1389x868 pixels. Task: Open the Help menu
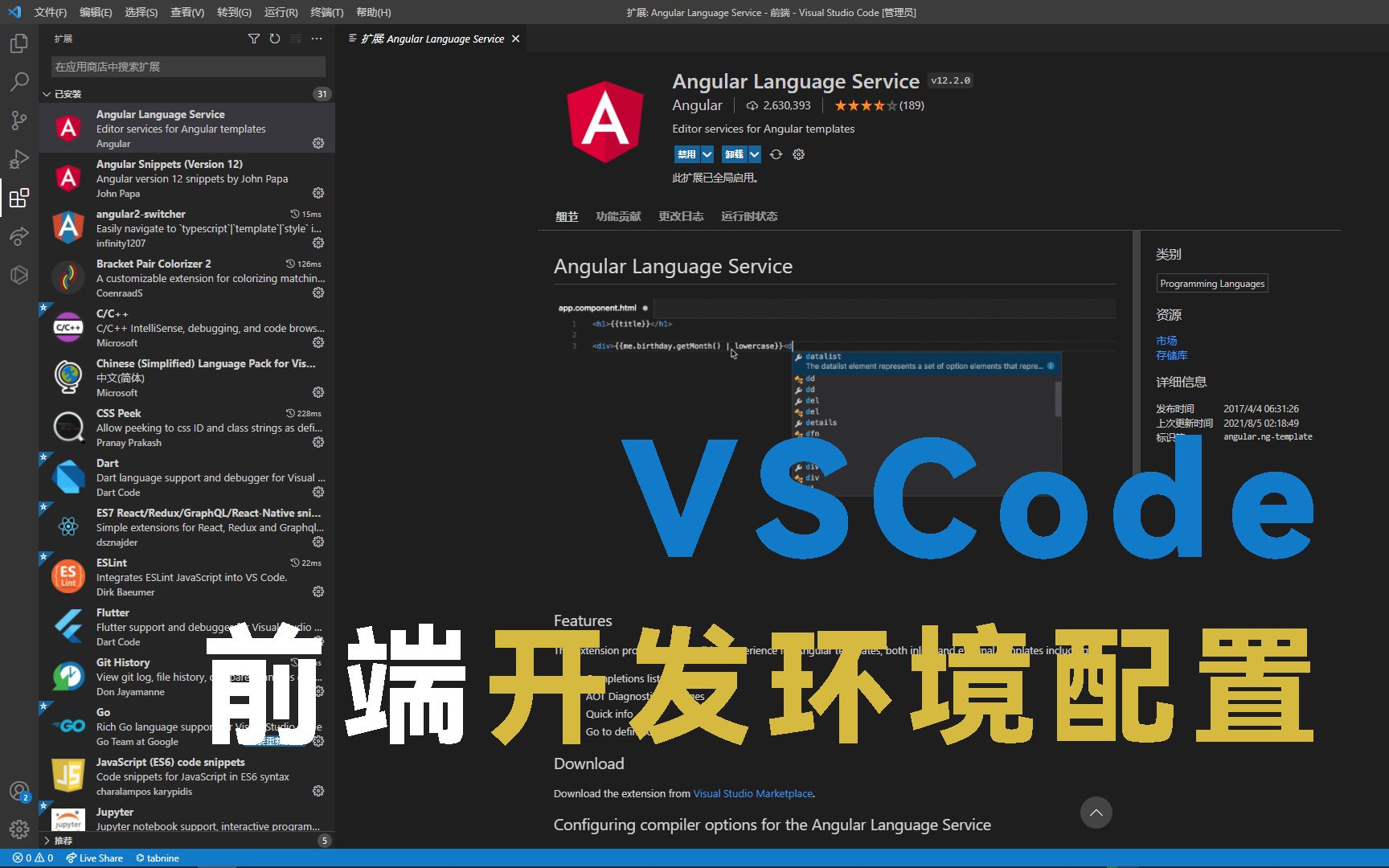point(373,12)
